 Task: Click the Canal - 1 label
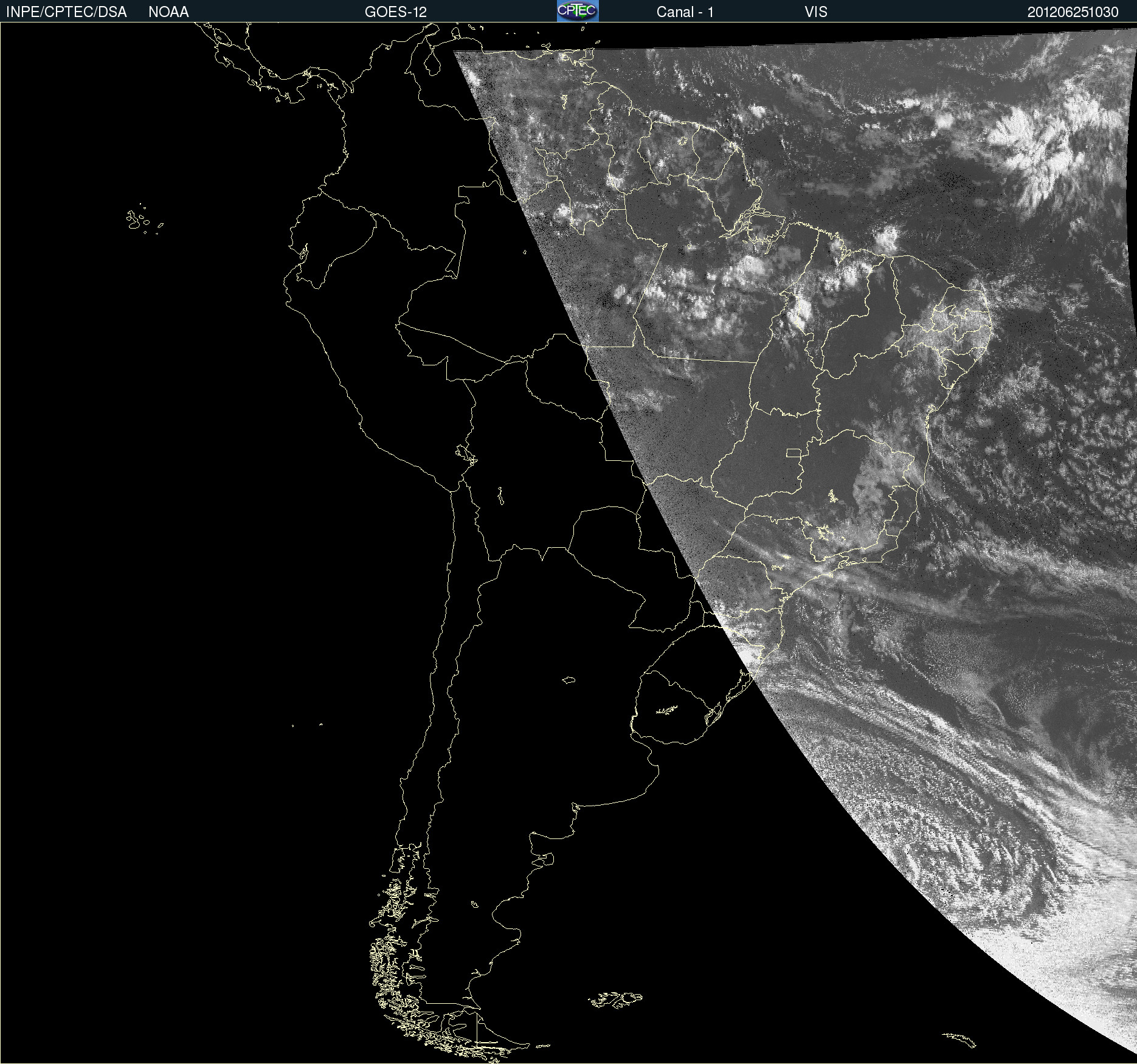click(x=685, y=12)
